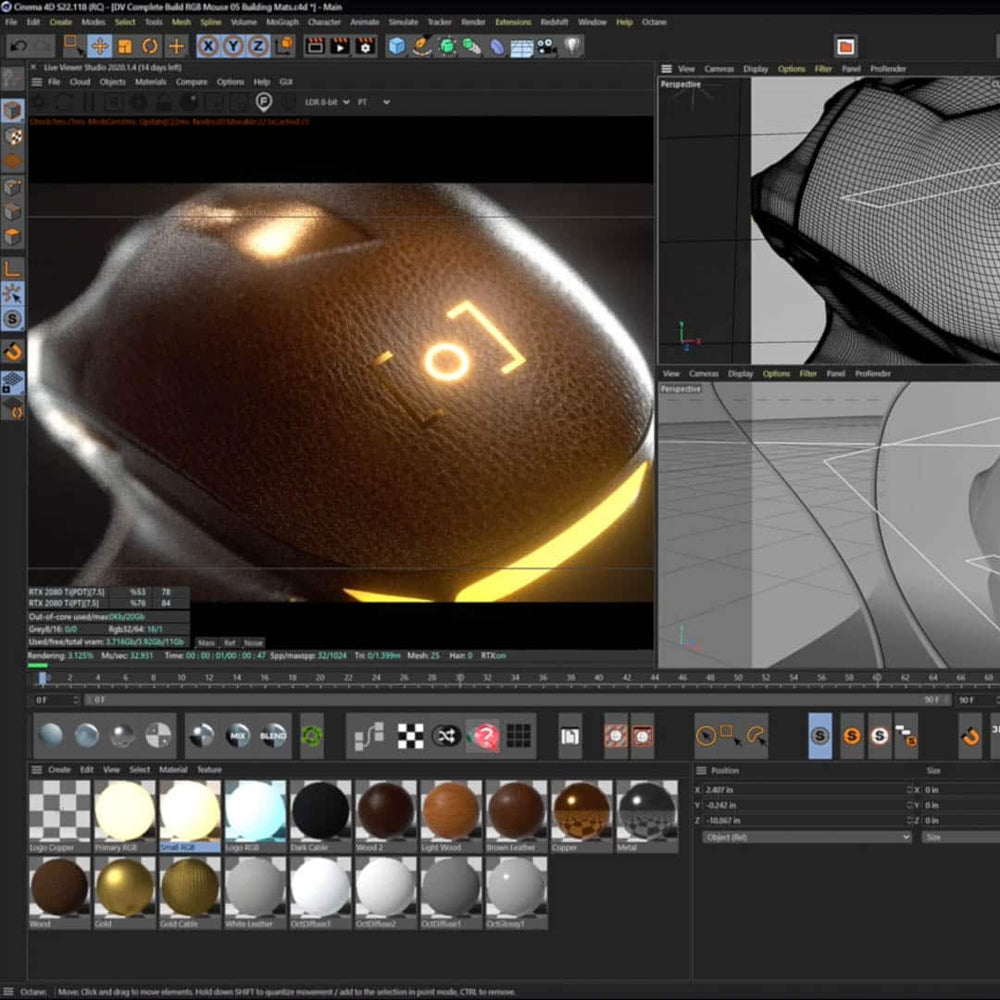This screenshot has width=1000, height=1000.
Task: Click the Render View icon in the toolbar
Action: (316, 45)
